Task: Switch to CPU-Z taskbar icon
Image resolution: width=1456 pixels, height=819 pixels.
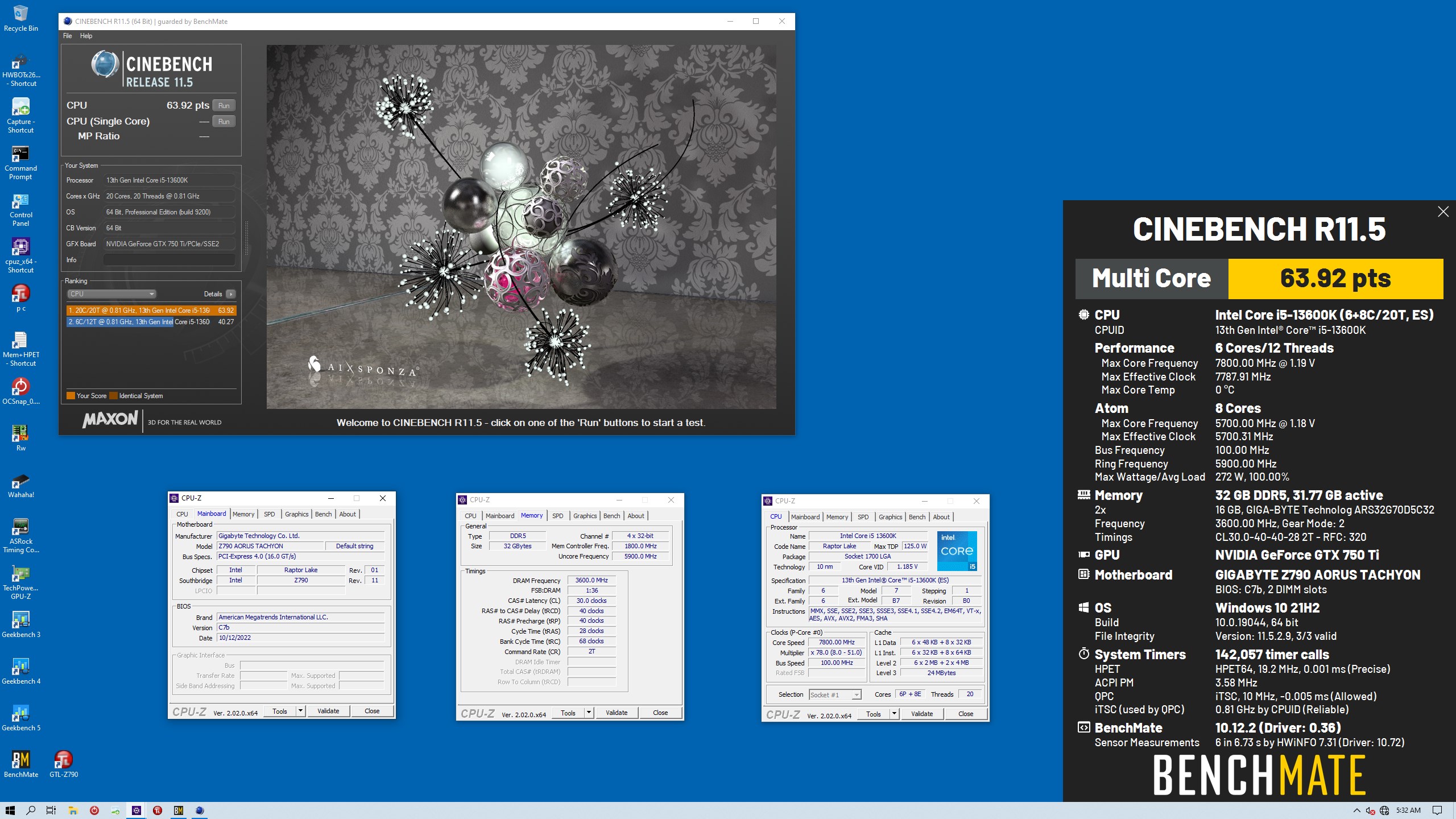Action: 136,810
